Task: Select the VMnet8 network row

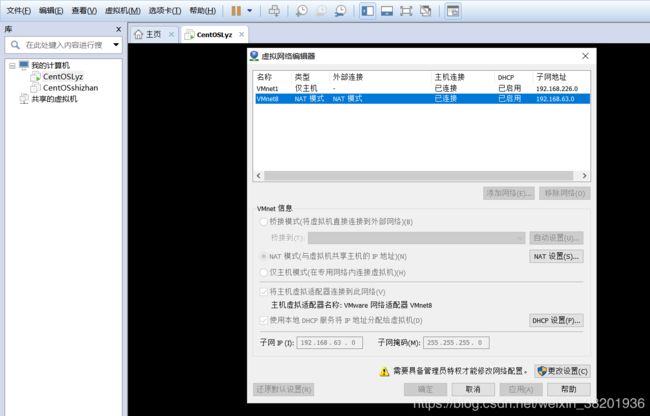Action: 421,99
